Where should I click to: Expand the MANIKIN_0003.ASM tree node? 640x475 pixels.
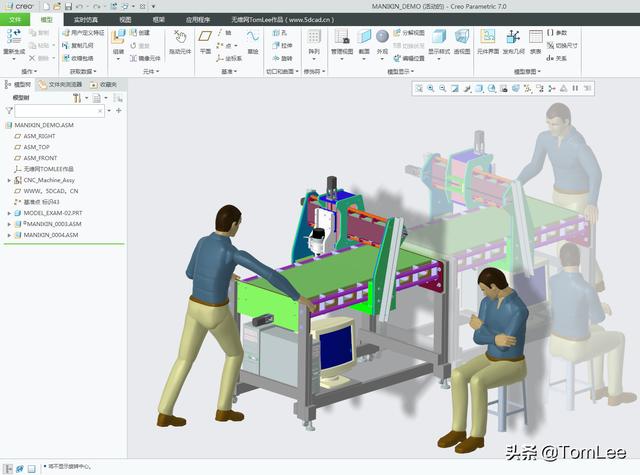click(9, 224)
